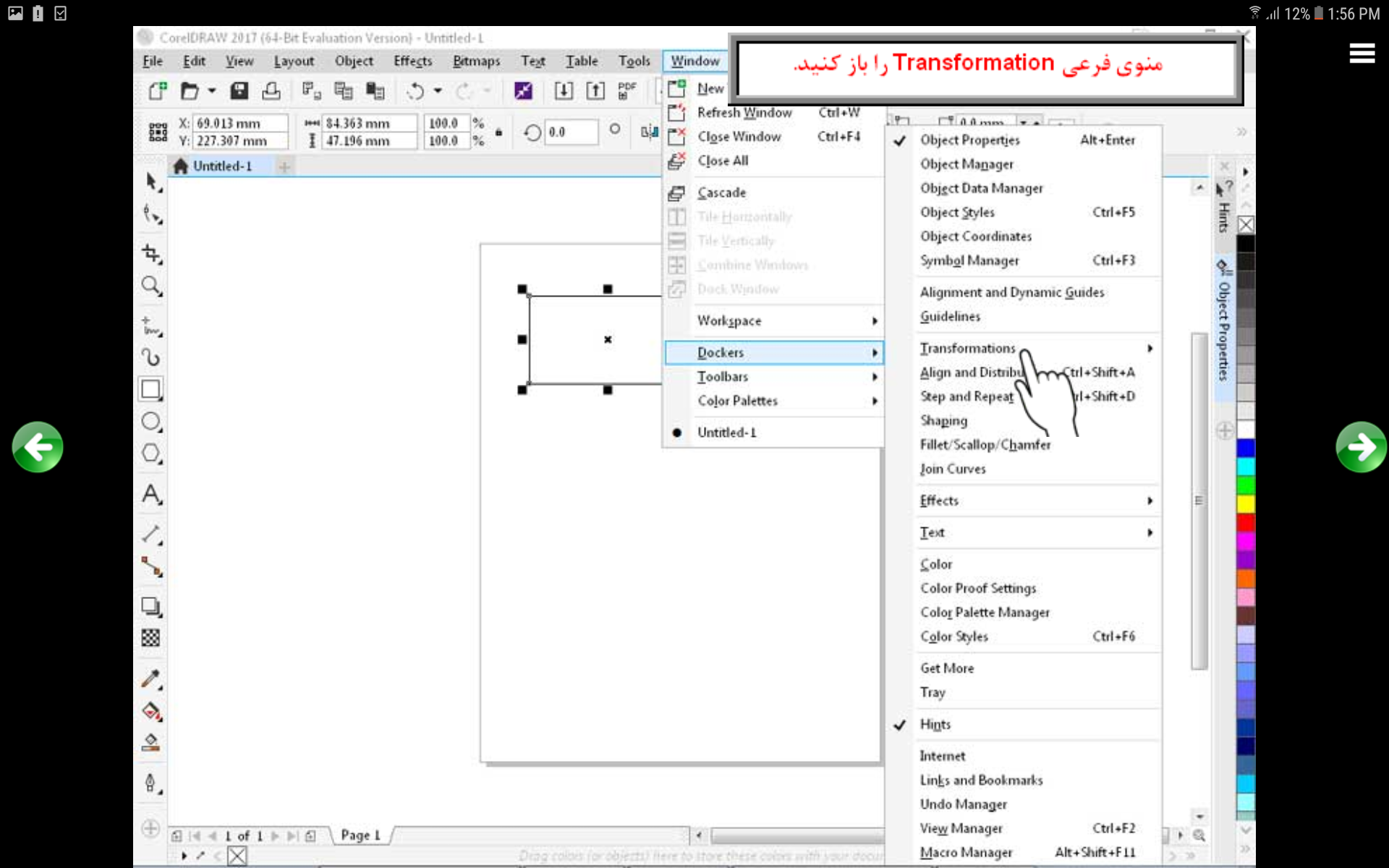Click the Save floppy disk icon
Viewport: 1389px width, 868px height.
point(239,91)
